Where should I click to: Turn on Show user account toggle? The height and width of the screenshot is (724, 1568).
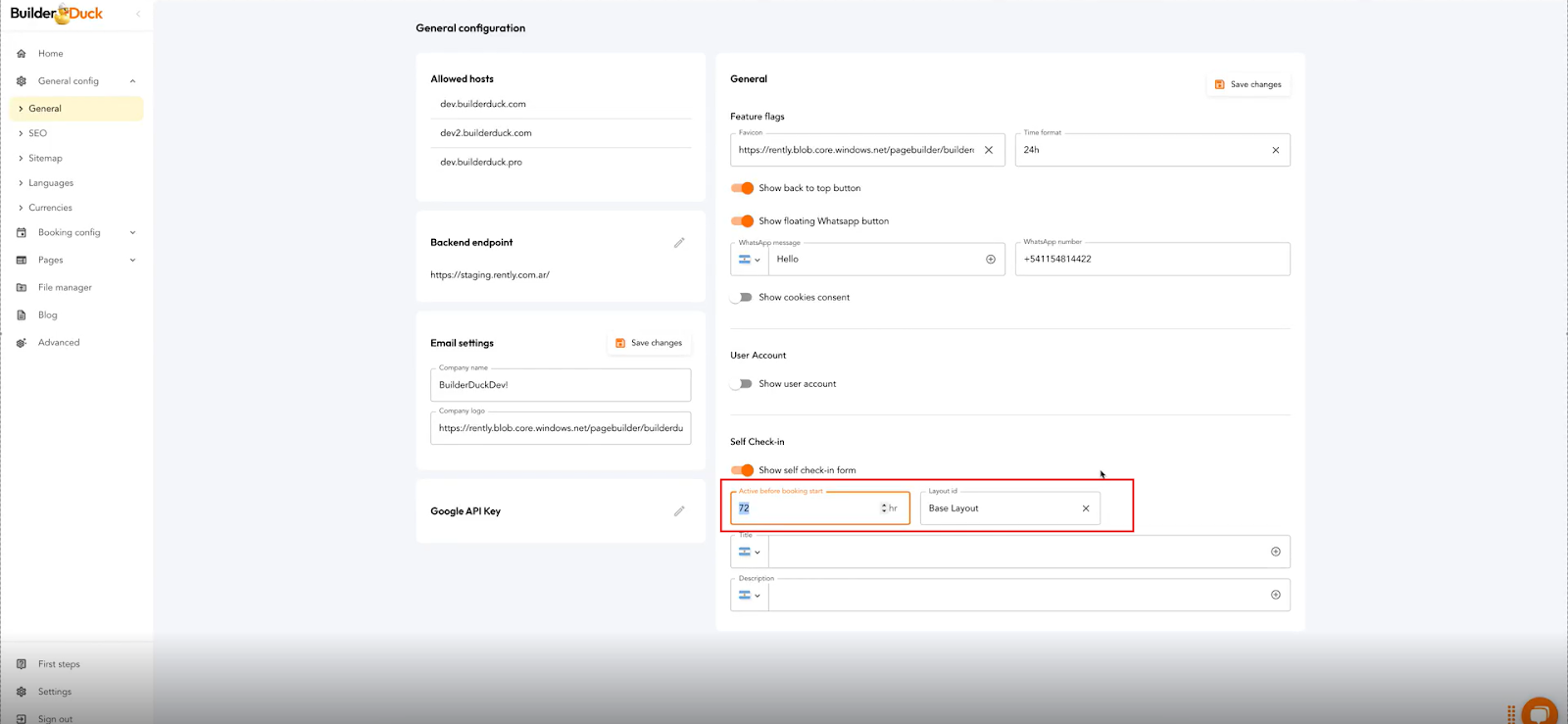pyautogui.click(x=742, y=384)
